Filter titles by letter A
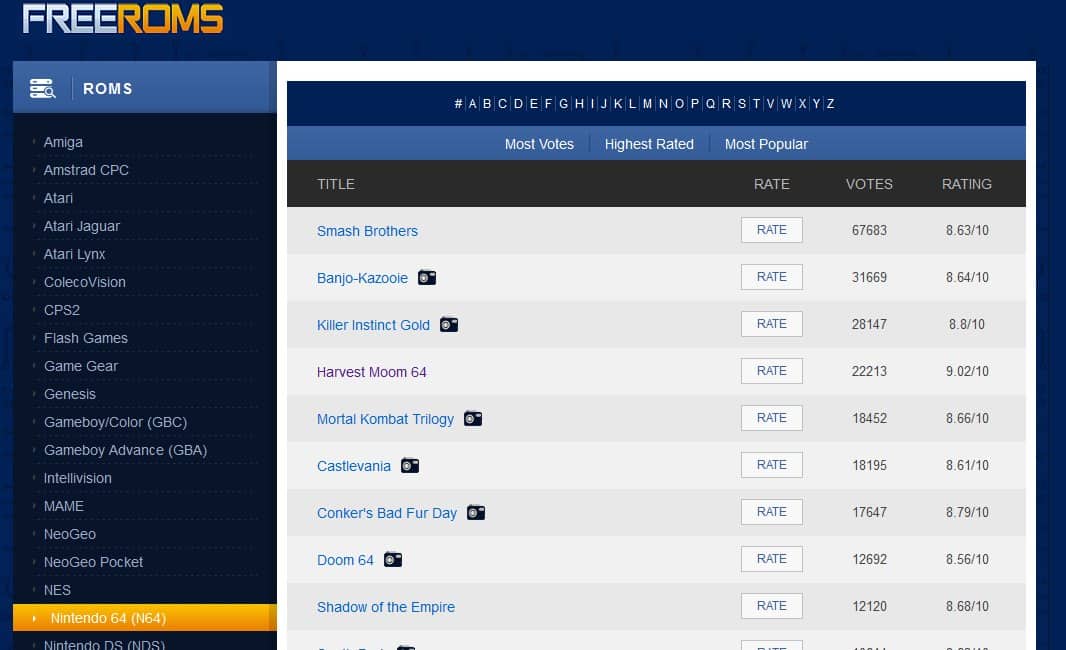Screen dimensions: 1066x650 coord(472,103)
